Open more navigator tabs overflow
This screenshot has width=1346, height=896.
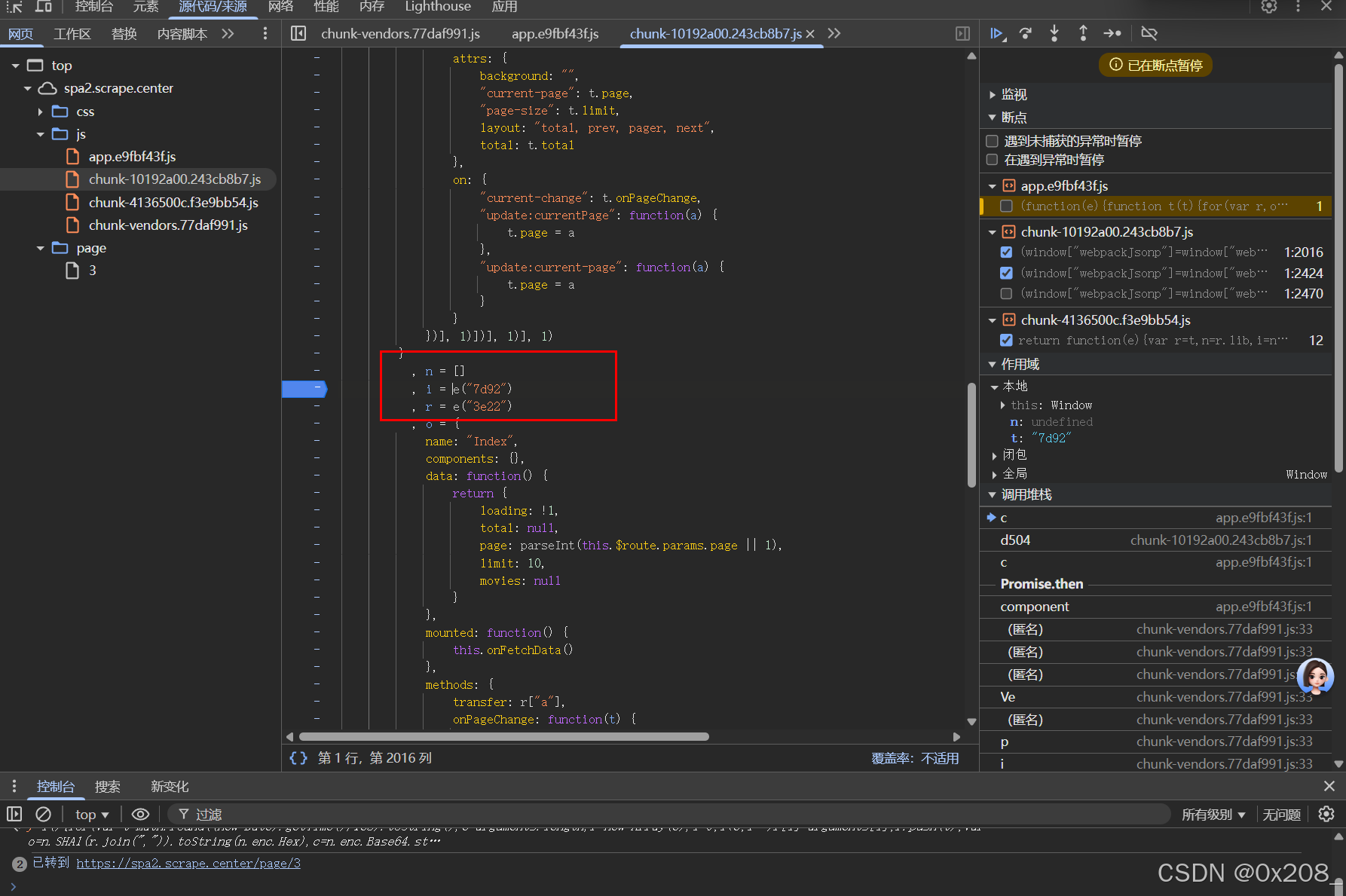pyautogui.click(x=228, y=33)
